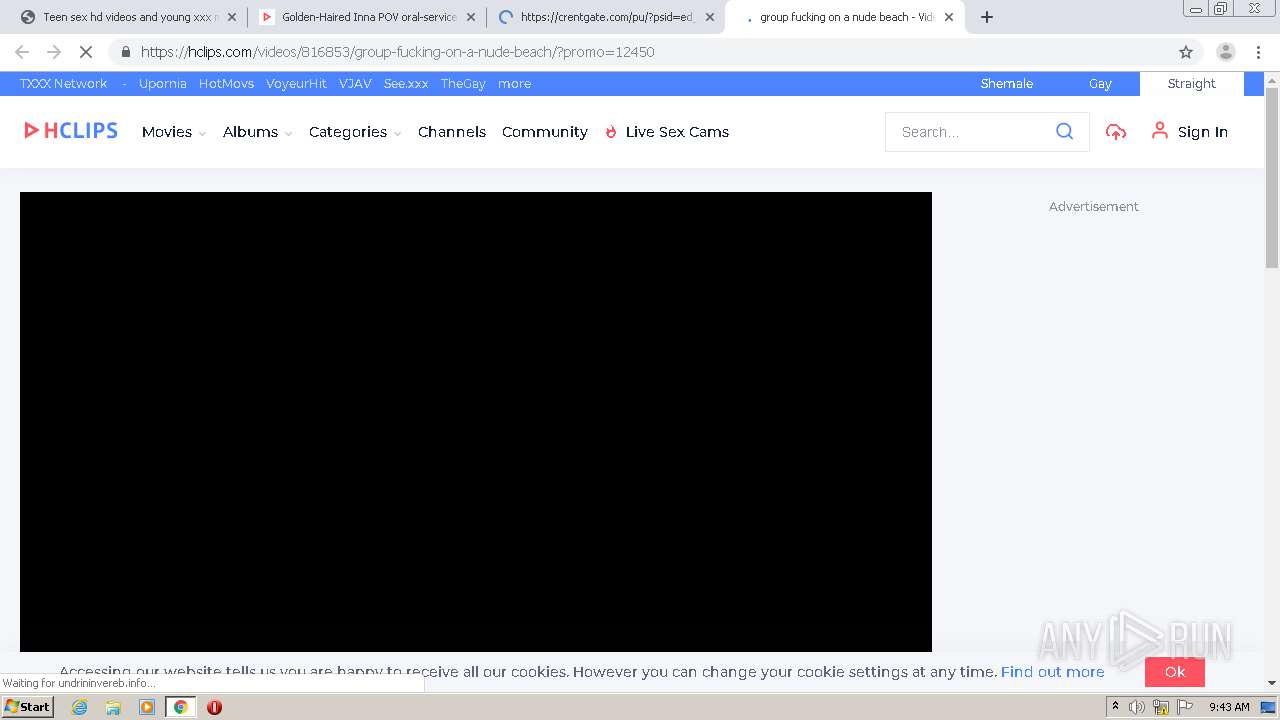Image resolution: width=1280 pixels, height=720 pixels.
Task: Close the active nude beach tab
Action: pos(949,17)
